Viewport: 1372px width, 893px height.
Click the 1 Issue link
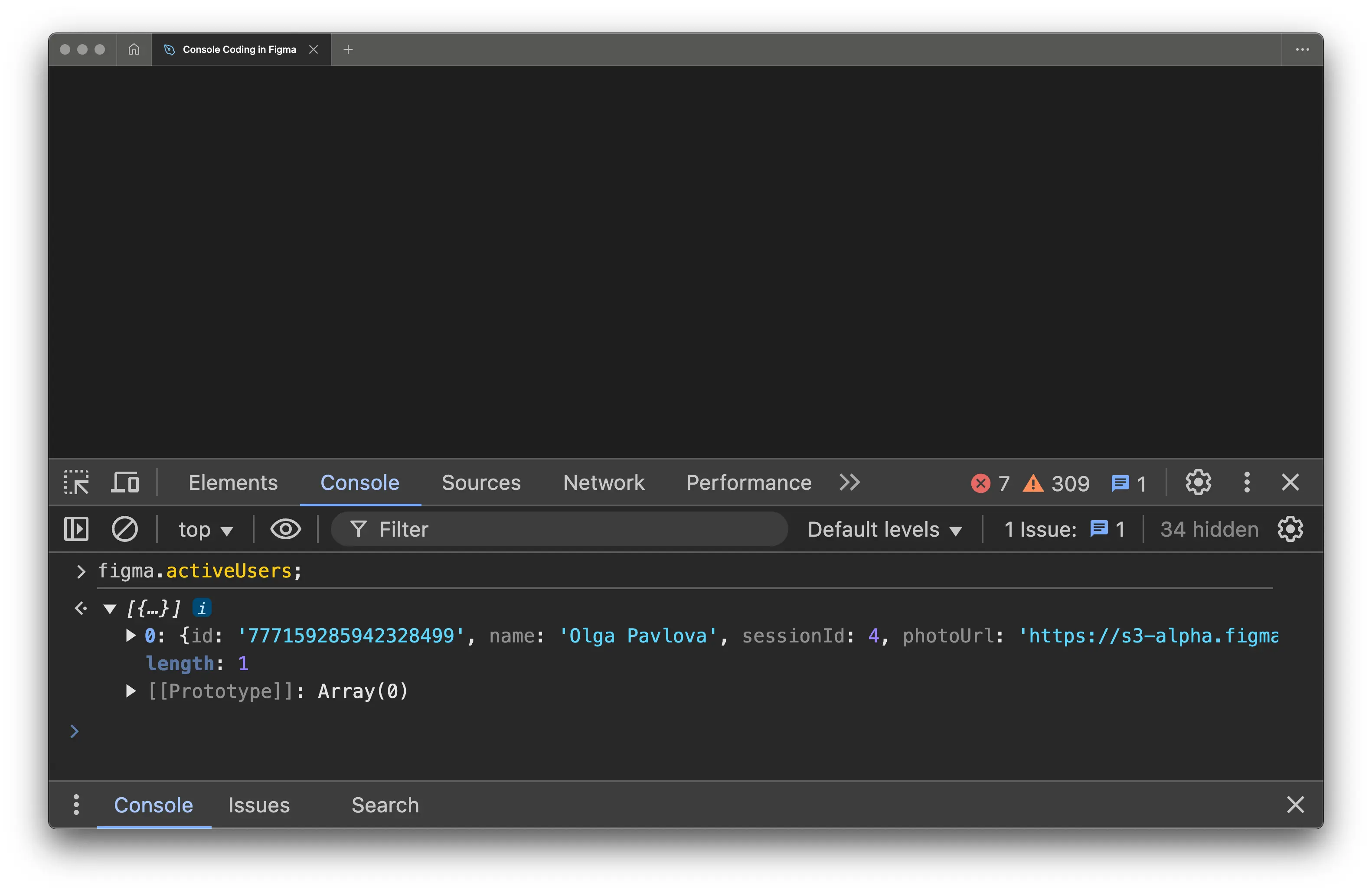(x=1064, y=530)
